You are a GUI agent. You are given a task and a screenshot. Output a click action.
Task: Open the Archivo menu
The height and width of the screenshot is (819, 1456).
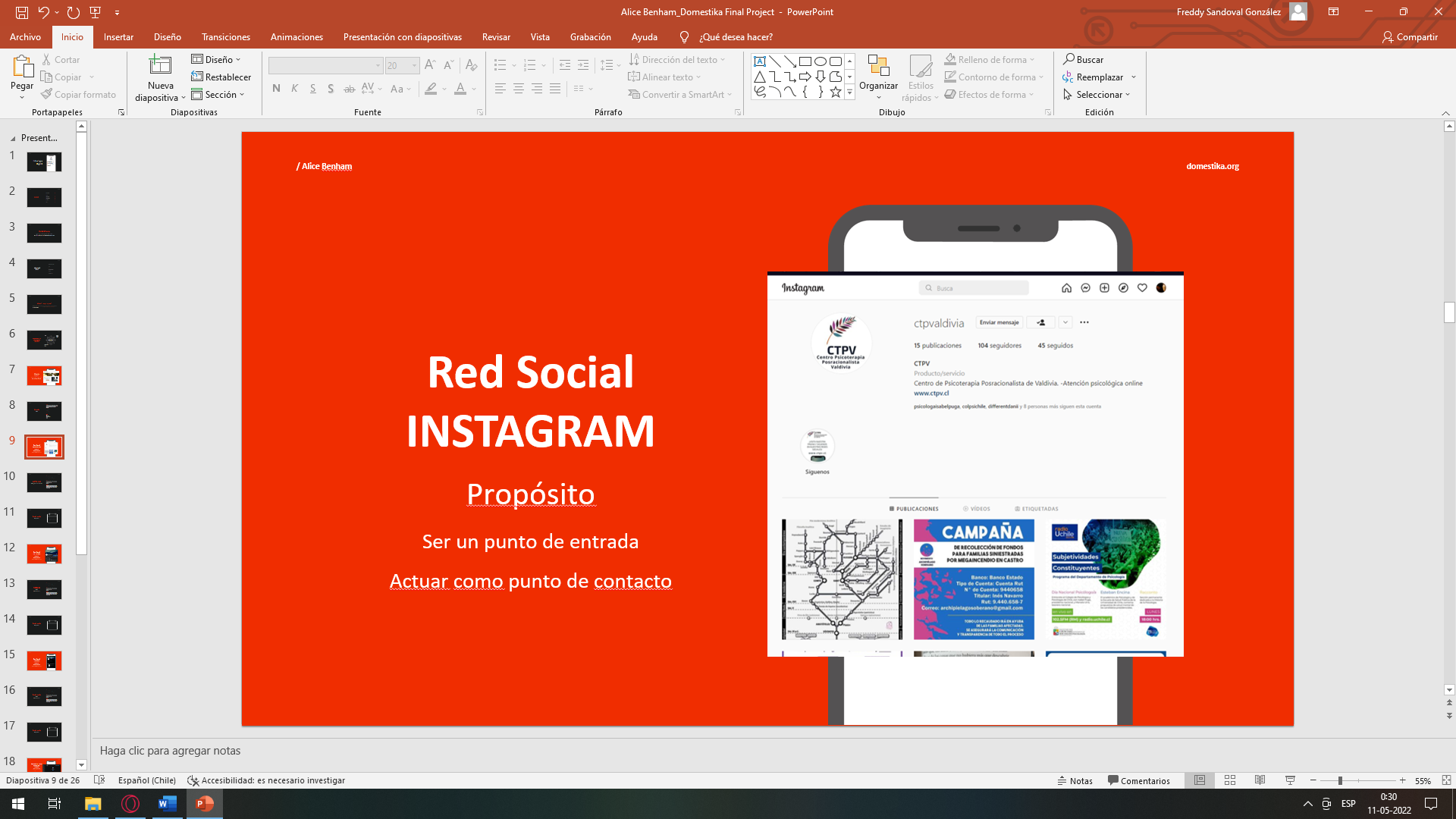click(x=25, y=36)
